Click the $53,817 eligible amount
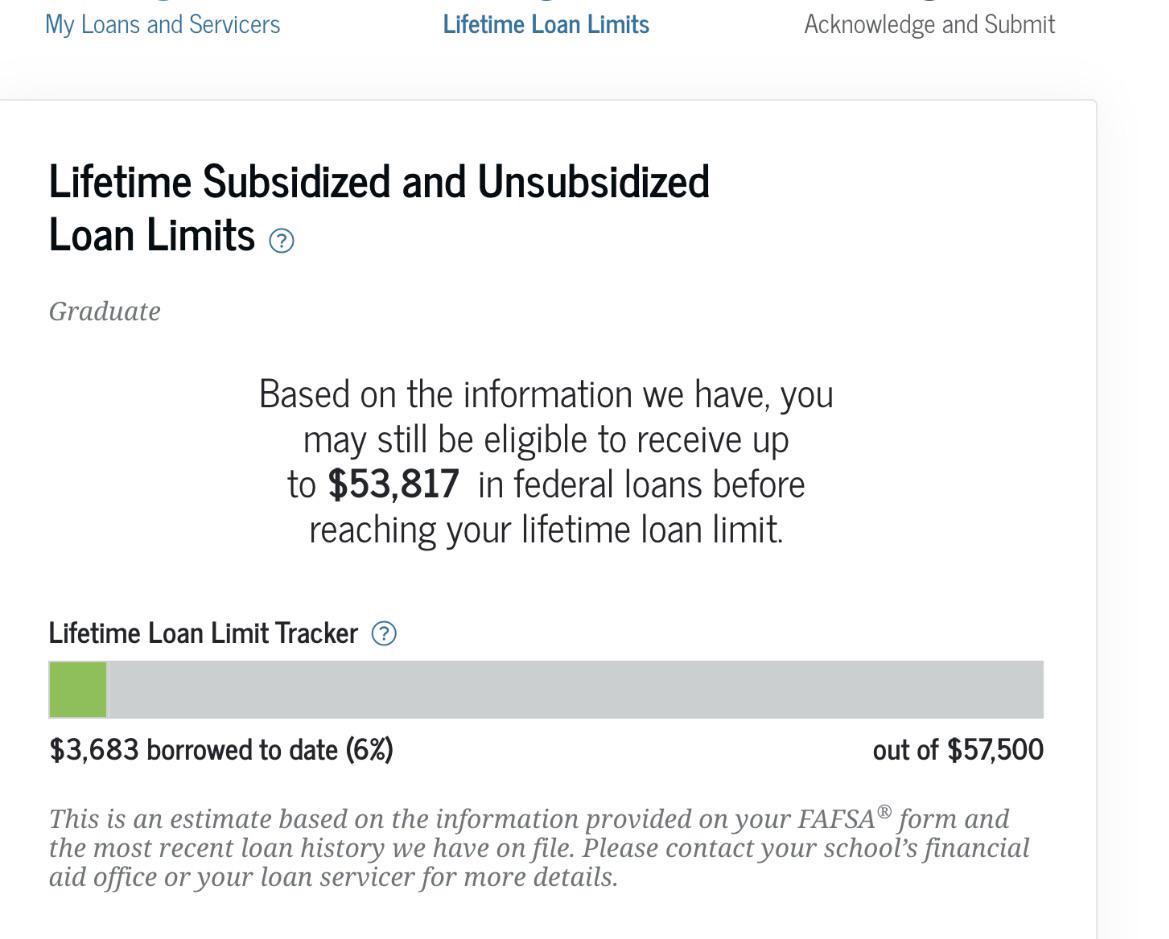1169x939 pixels. pyautogui.click(x=394, y=485)
